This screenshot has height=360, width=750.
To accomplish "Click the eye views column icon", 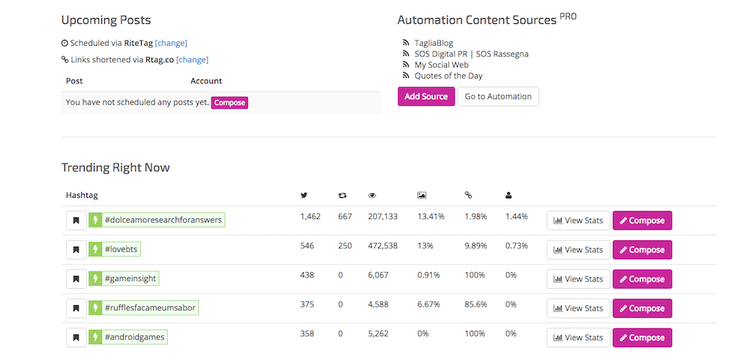I will point(372,195).
